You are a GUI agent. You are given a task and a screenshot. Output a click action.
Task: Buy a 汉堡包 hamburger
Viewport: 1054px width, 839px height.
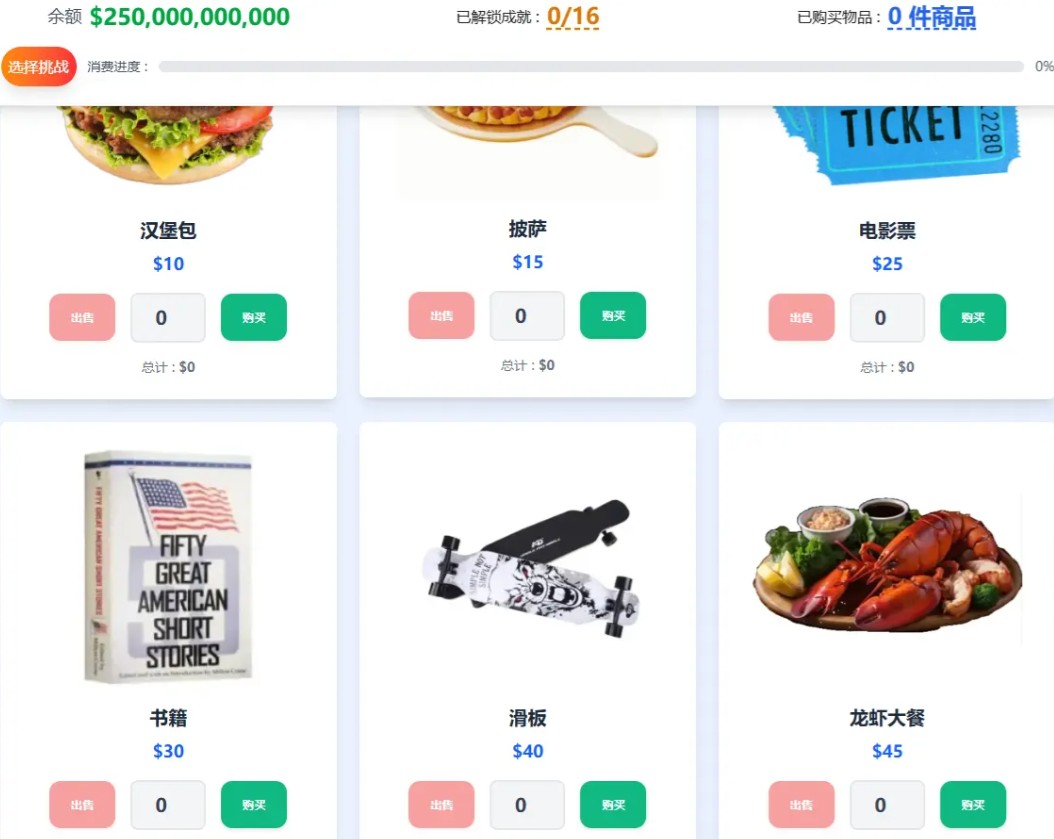pyautogui.click(x=253, y=317)
